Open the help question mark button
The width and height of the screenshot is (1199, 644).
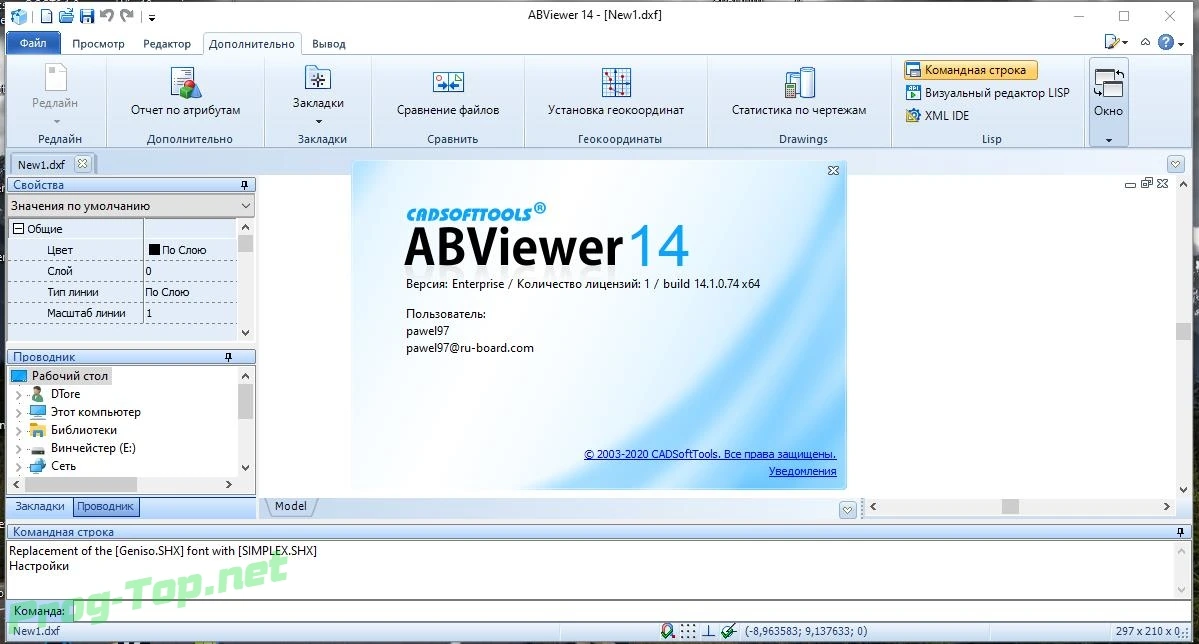[1165, 42]
